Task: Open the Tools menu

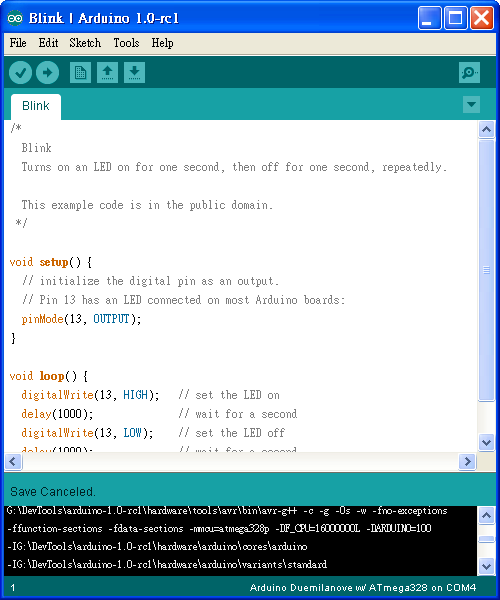Action: point(126,43)
